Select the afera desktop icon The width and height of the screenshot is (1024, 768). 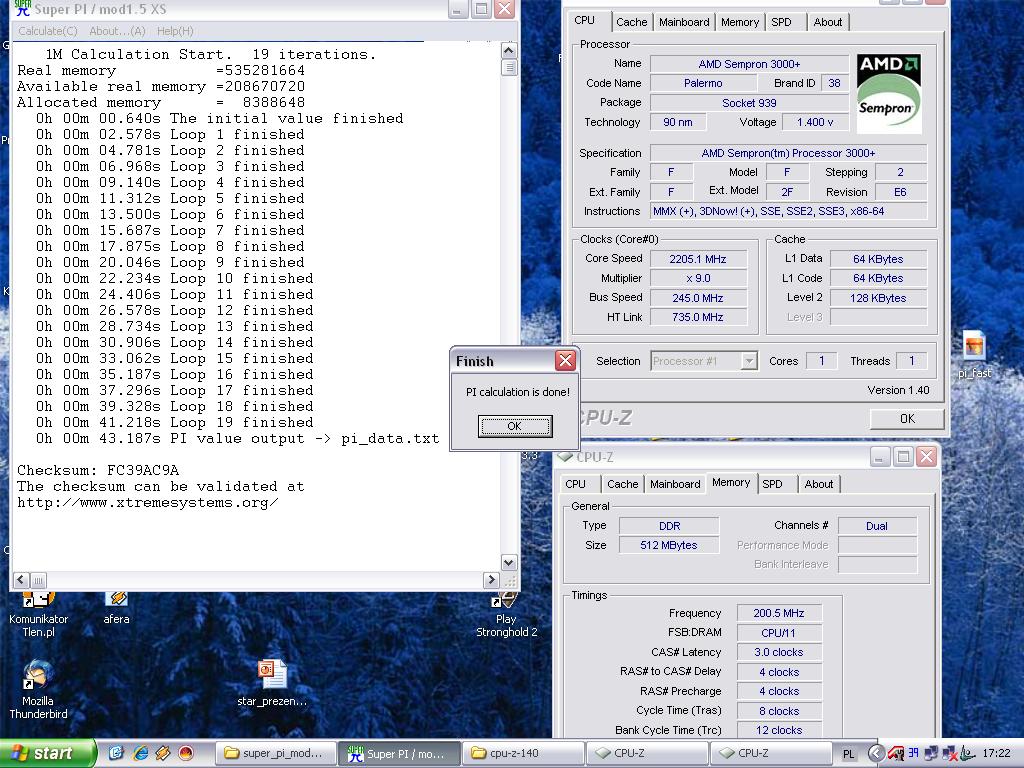[x=116, y=607]
